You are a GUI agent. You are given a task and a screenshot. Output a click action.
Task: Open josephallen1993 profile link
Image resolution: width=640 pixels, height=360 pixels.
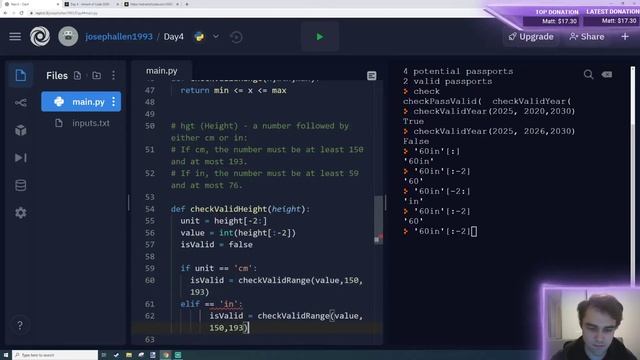[x=119, y=37]
